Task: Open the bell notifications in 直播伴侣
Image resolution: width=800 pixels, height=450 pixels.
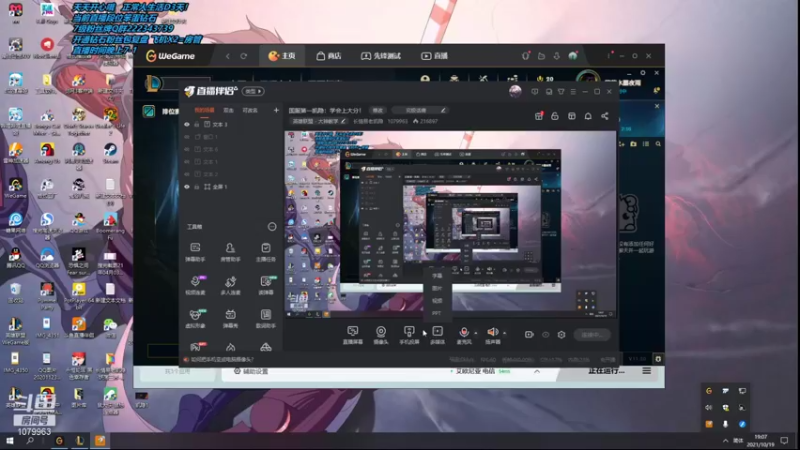Action: tap(588, 116)
